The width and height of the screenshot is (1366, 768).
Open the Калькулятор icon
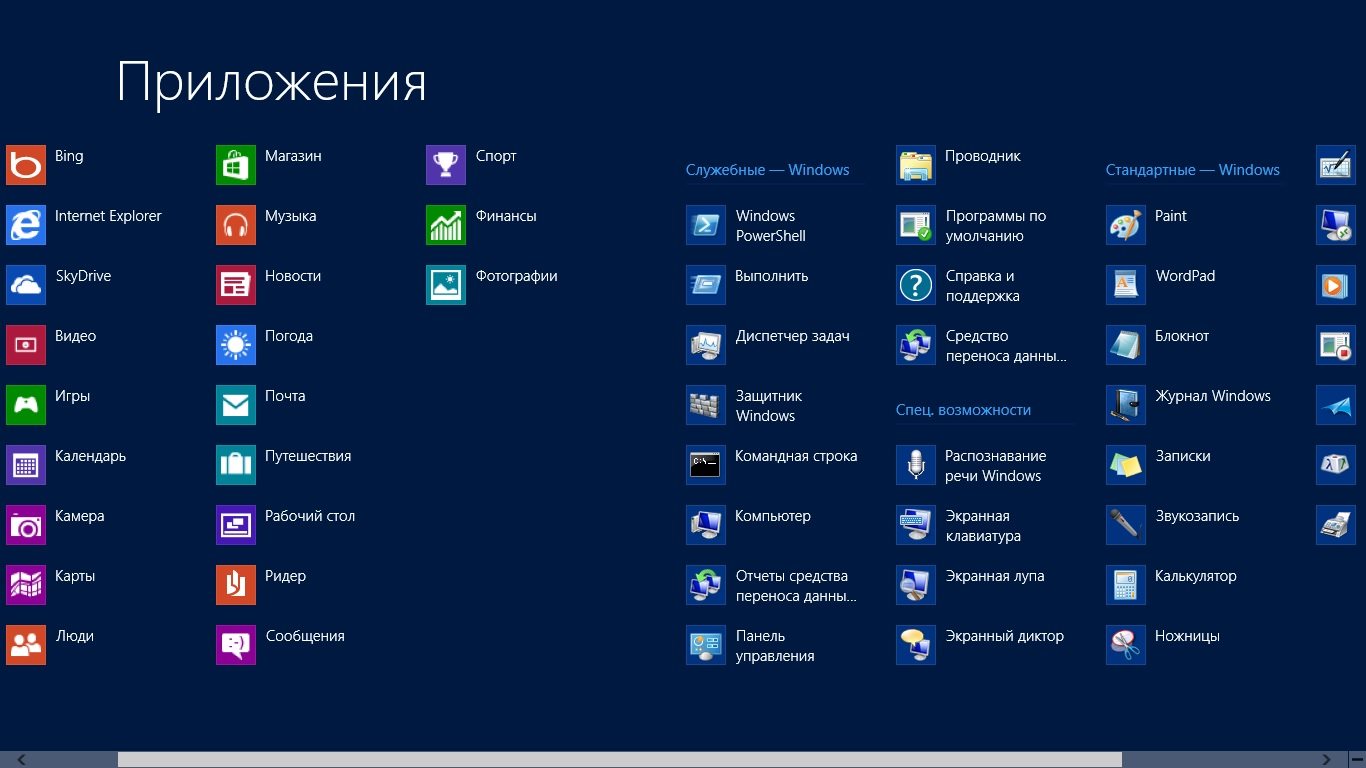pos(1126,585)
